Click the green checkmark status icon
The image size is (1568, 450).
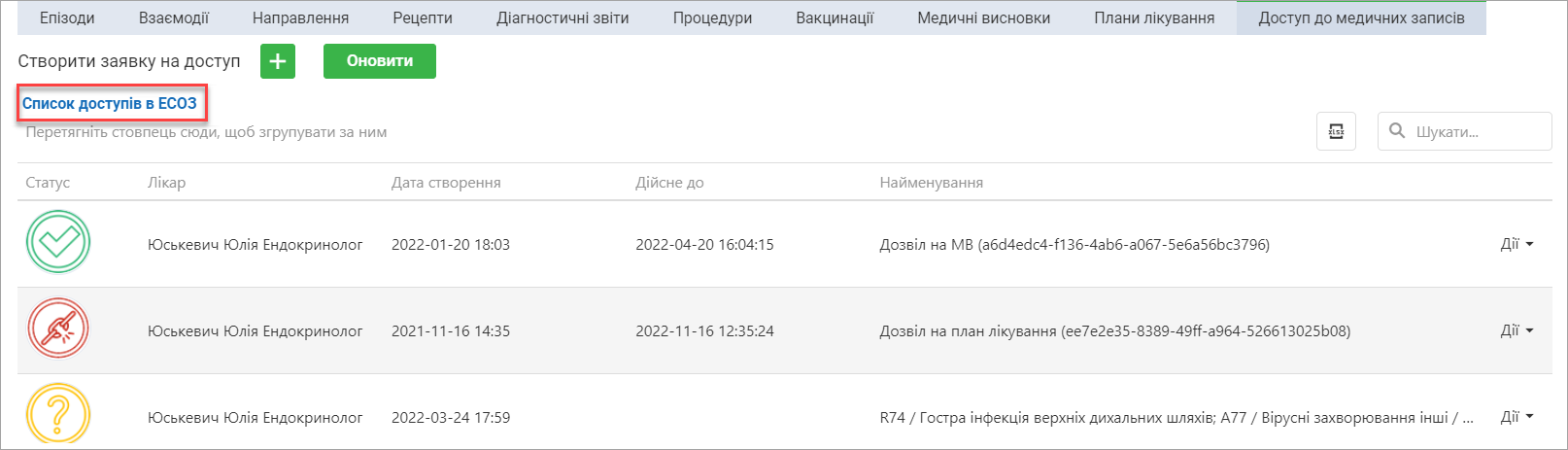(58, 243)
